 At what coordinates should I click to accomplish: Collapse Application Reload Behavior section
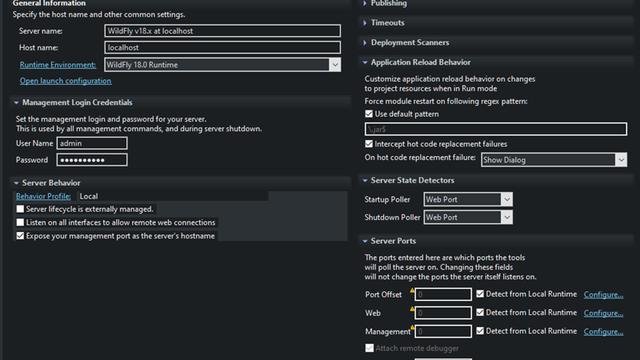(365, 62)
